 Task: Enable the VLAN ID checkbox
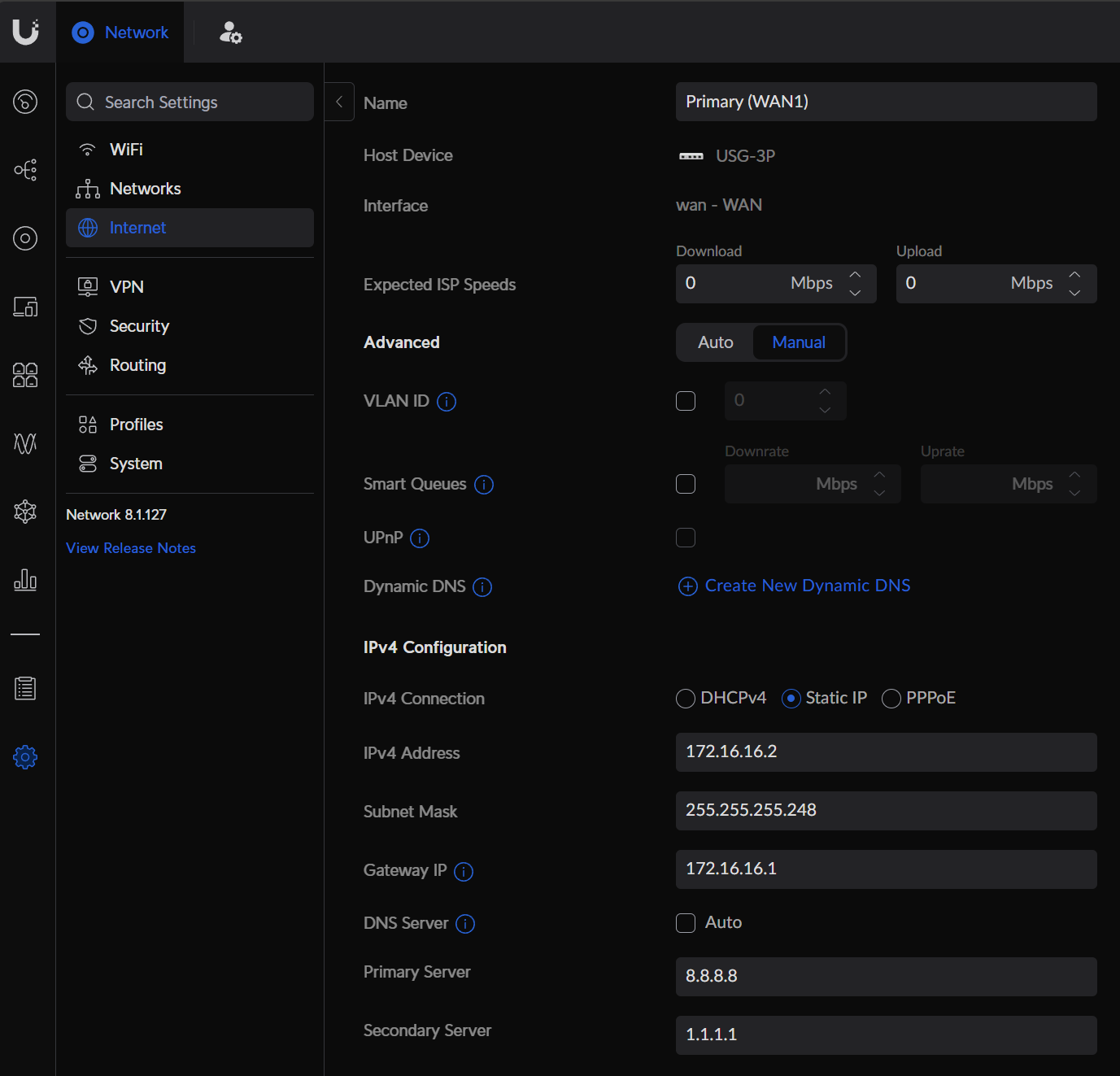tap(686, 401)
